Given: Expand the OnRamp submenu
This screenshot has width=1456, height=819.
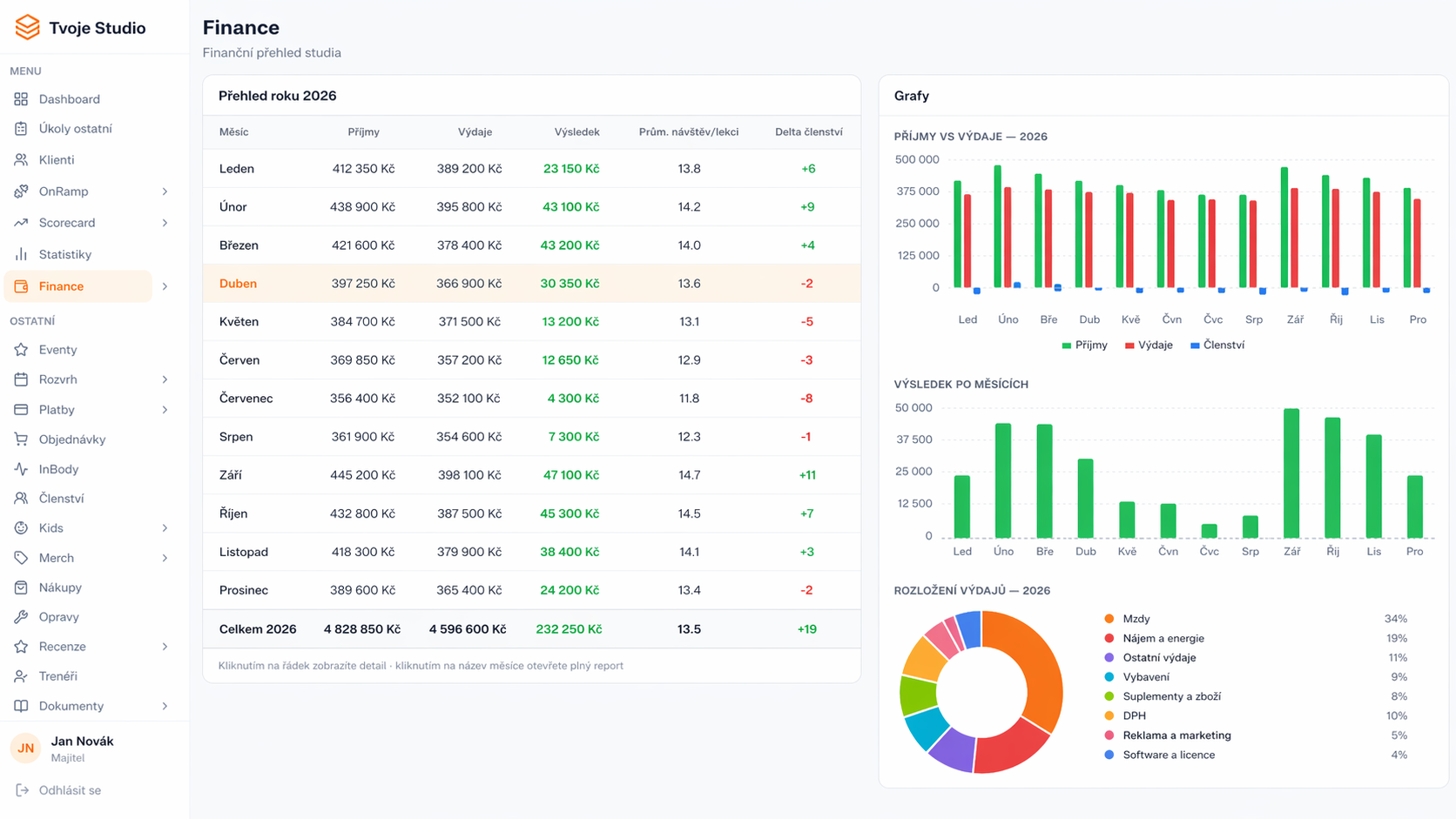Looking at the screenshot, I should coord(165,191).
